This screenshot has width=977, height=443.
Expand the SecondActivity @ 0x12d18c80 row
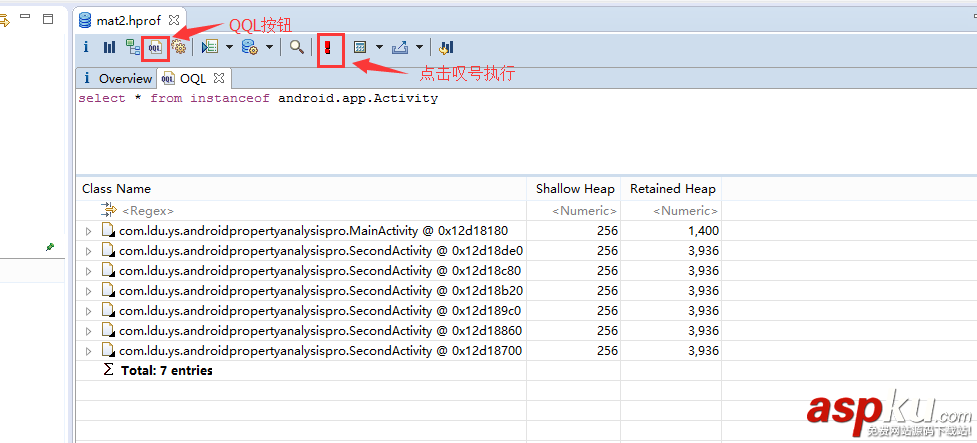coord(88,271)
